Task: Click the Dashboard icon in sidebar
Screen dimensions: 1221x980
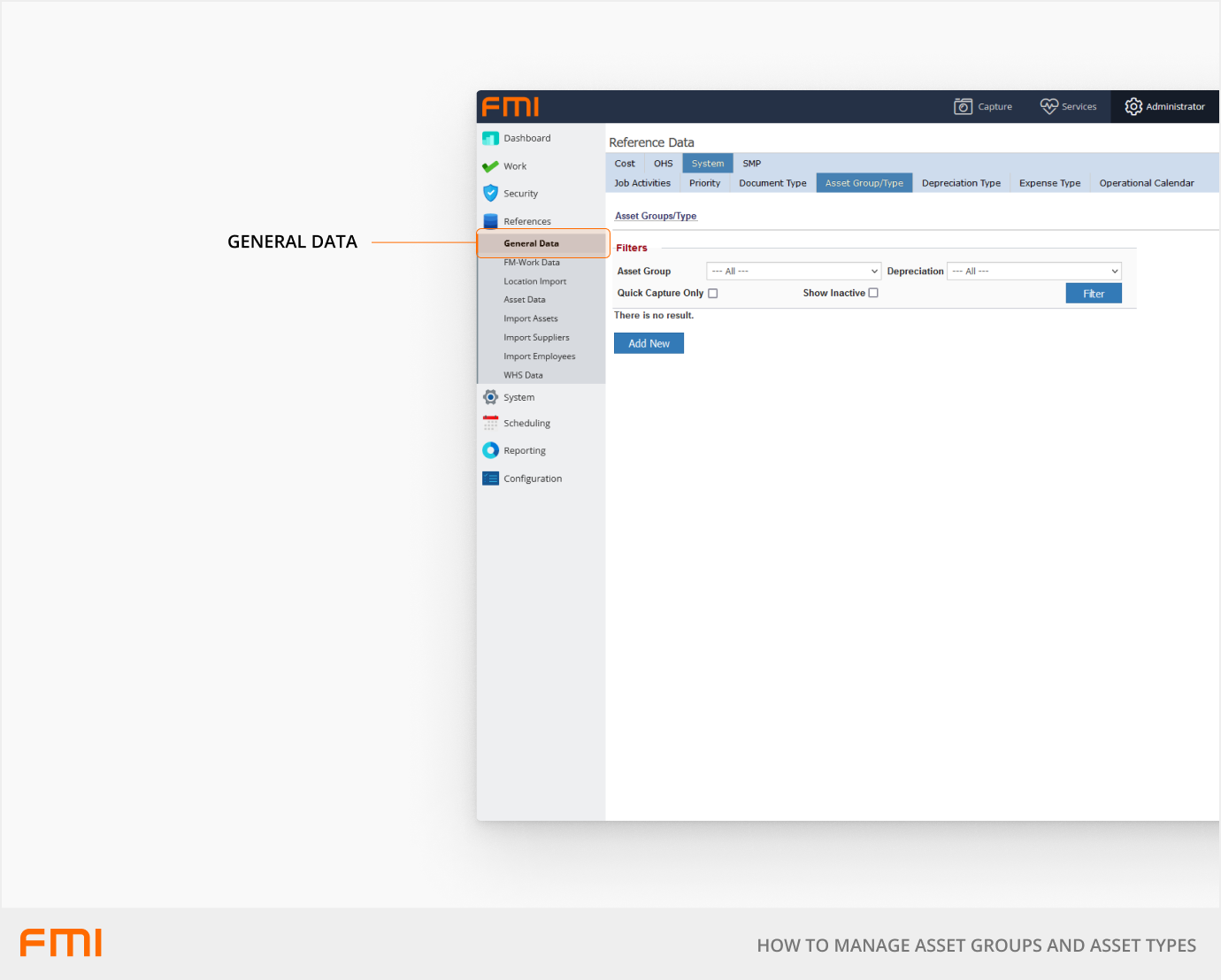Action: click(490, 139)
